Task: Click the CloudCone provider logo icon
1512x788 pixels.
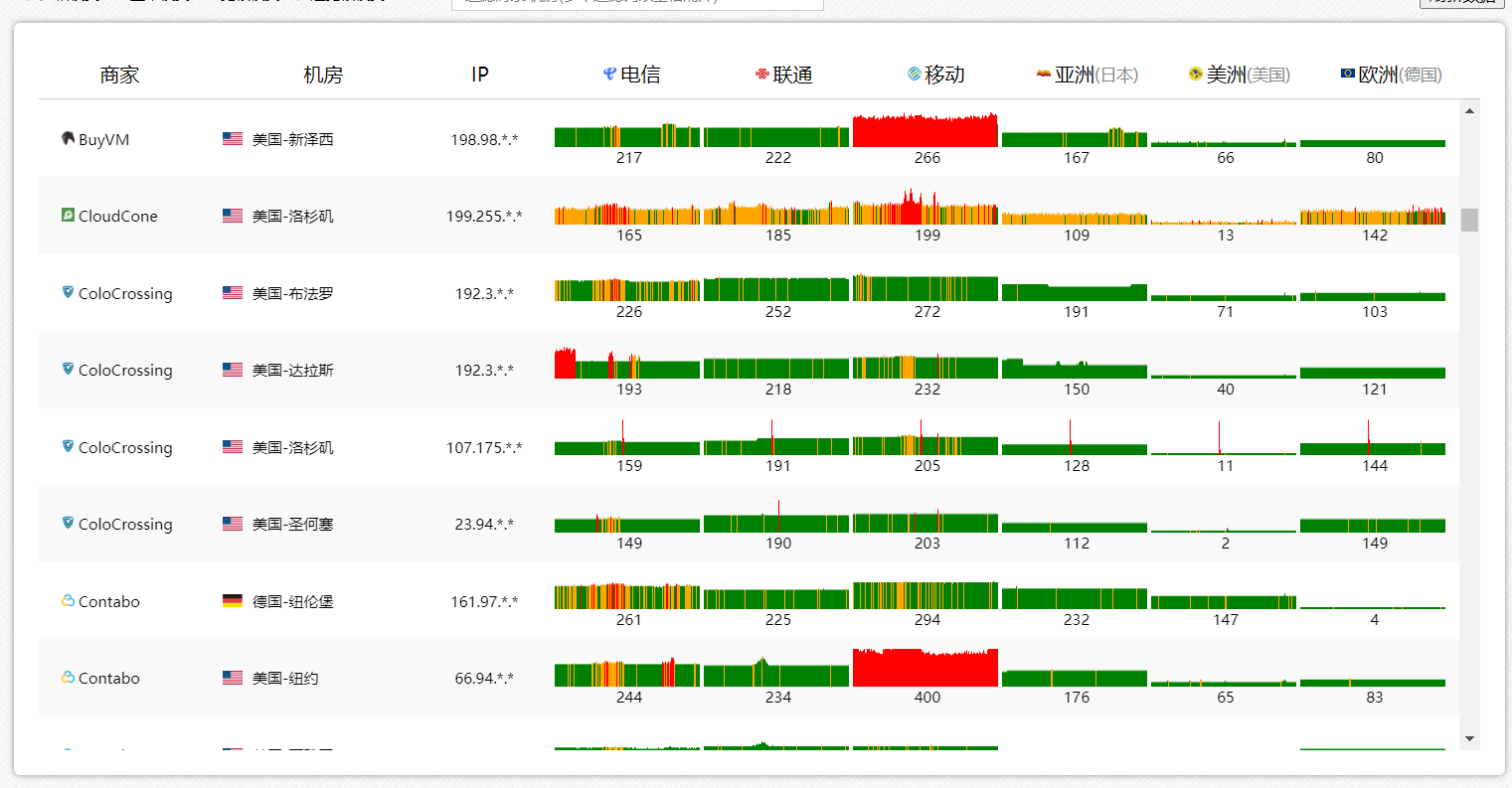Action: (x=68, y=215)
